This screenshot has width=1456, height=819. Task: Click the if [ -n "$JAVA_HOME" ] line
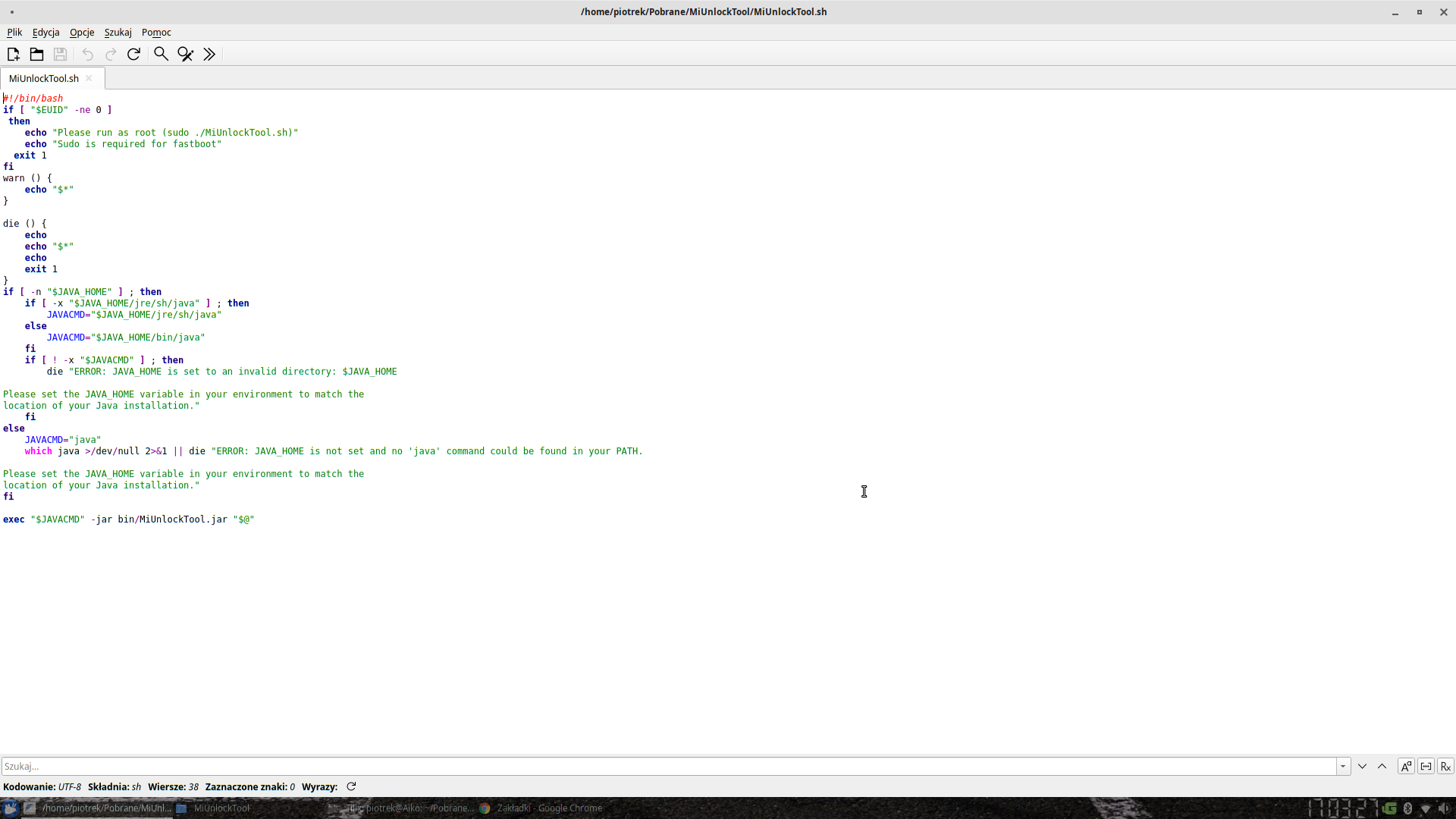tap(82, 291)
